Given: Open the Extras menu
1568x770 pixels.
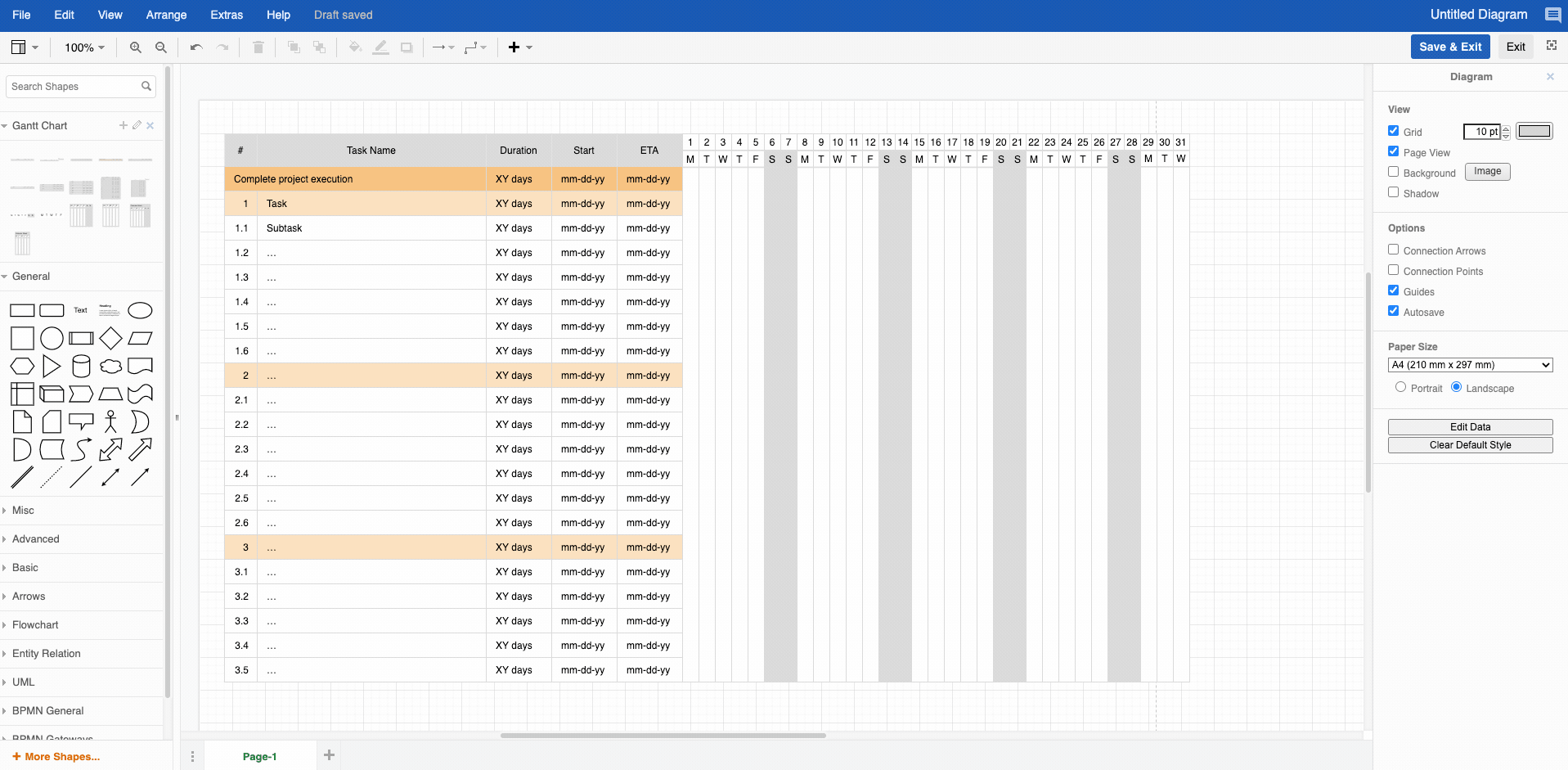Looking at the screenshot, I should point(226,14).
